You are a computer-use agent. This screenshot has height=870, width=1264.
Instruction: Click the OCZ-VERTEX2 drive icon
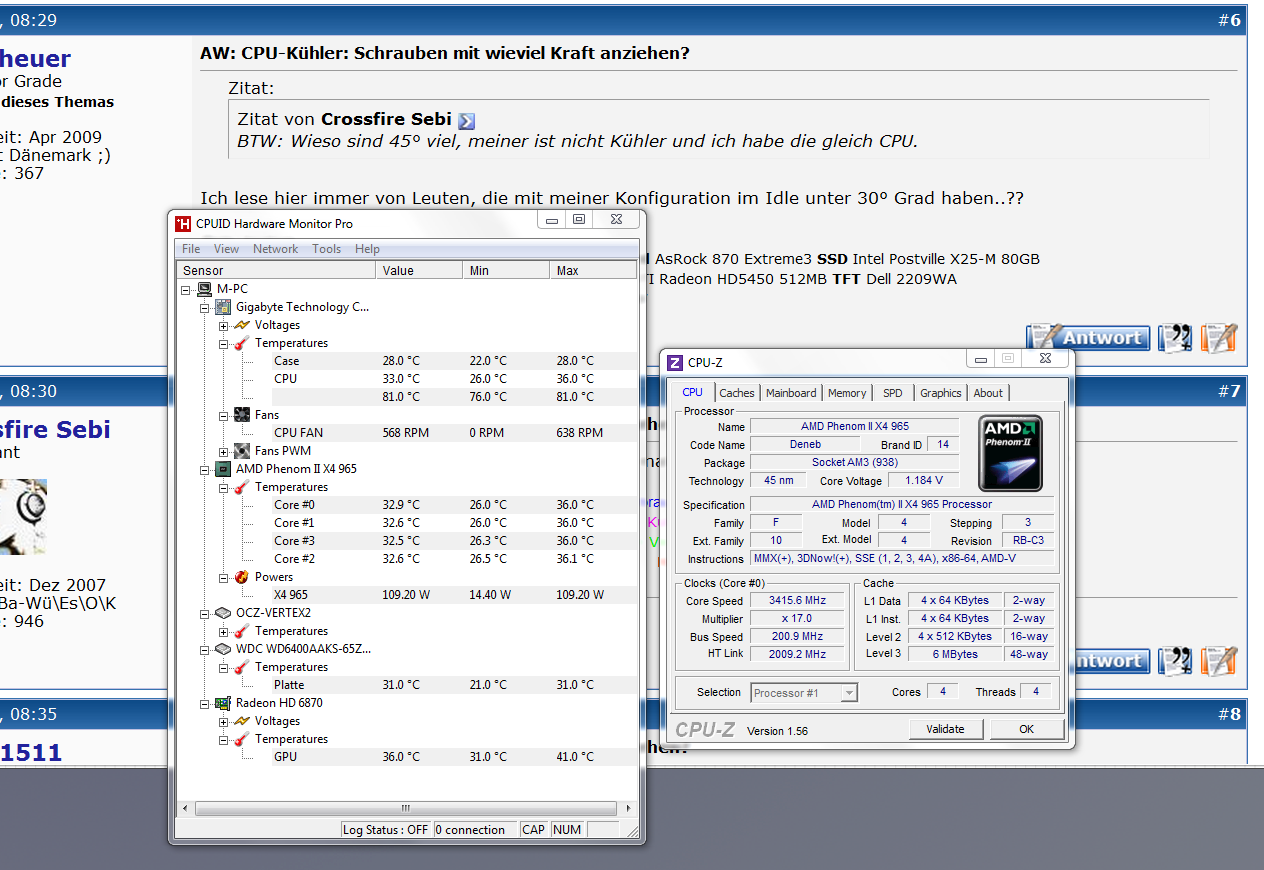click(x=222, y=613)
